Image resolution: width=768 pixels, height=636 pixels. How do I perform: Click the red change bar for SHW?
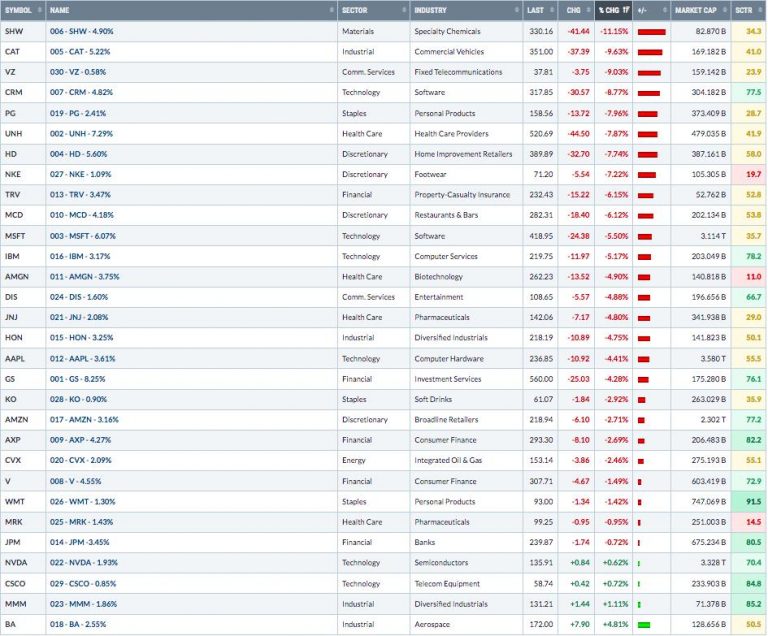tap(651, 32)
